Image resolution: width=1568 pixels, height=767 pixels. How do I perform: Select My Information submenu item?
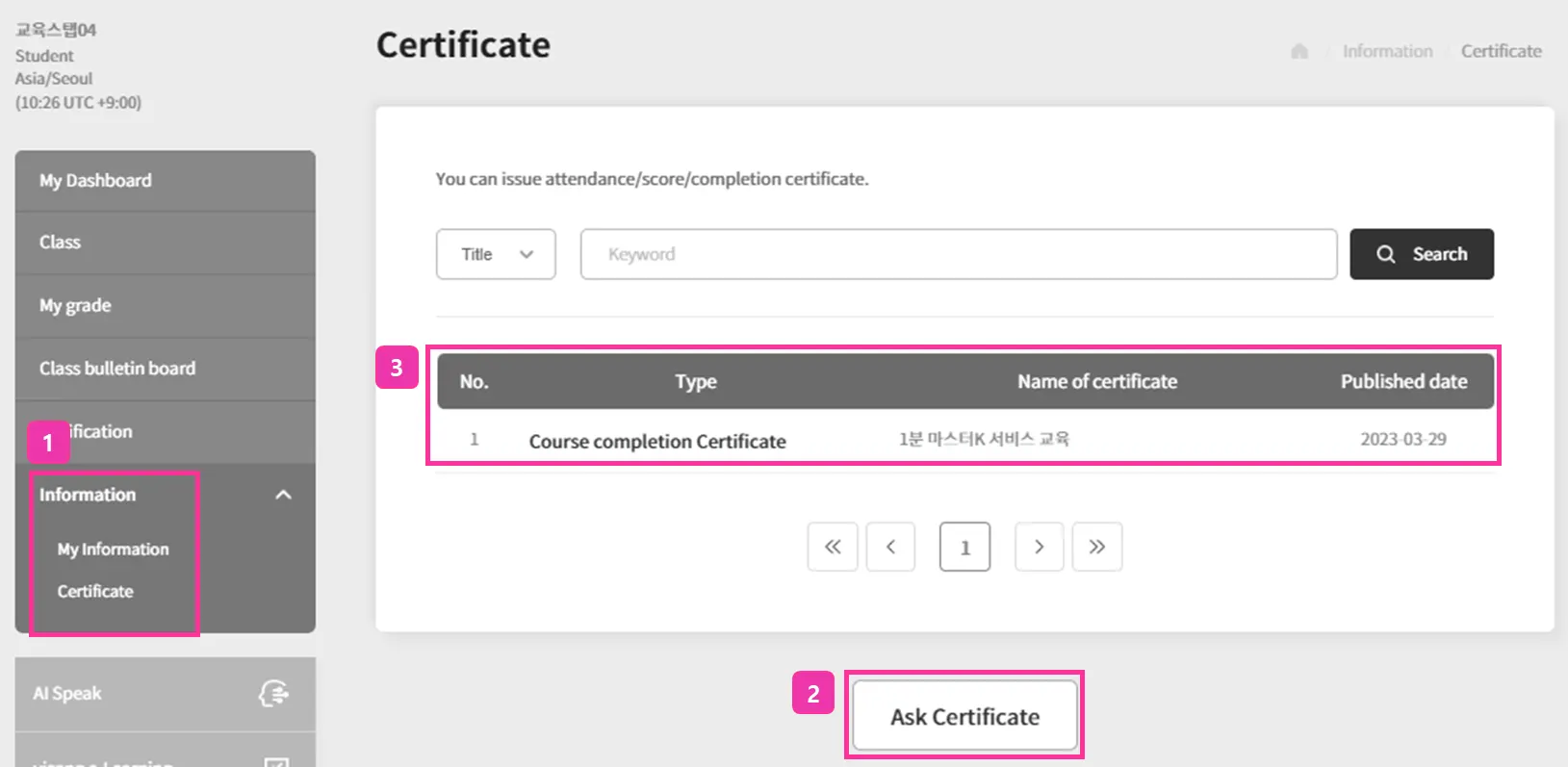coord(113,550)
